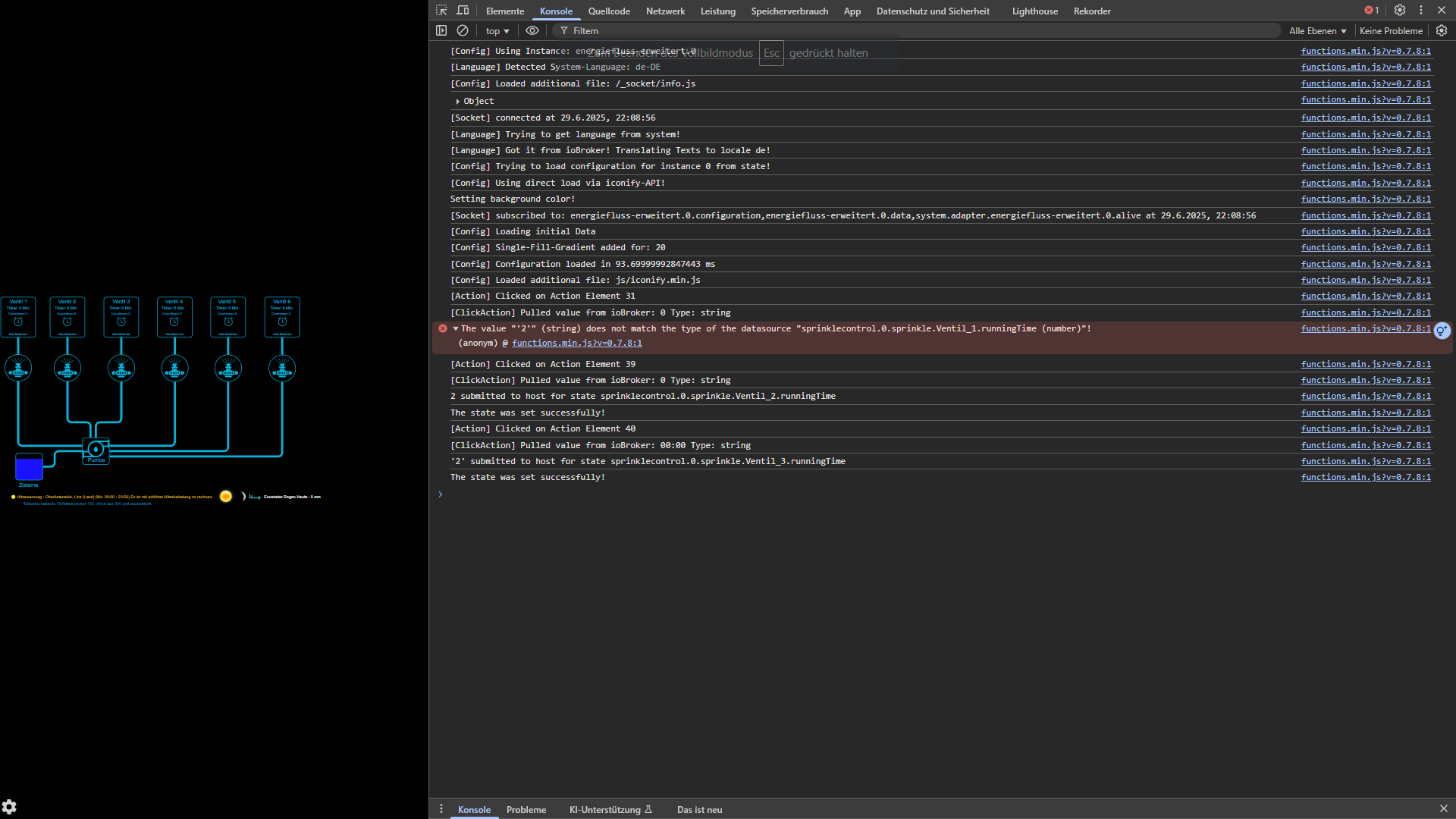Click the Ventil 3 alarm clock icon
This screenshot has height=819, width=1456.
(x=121, y=322)
